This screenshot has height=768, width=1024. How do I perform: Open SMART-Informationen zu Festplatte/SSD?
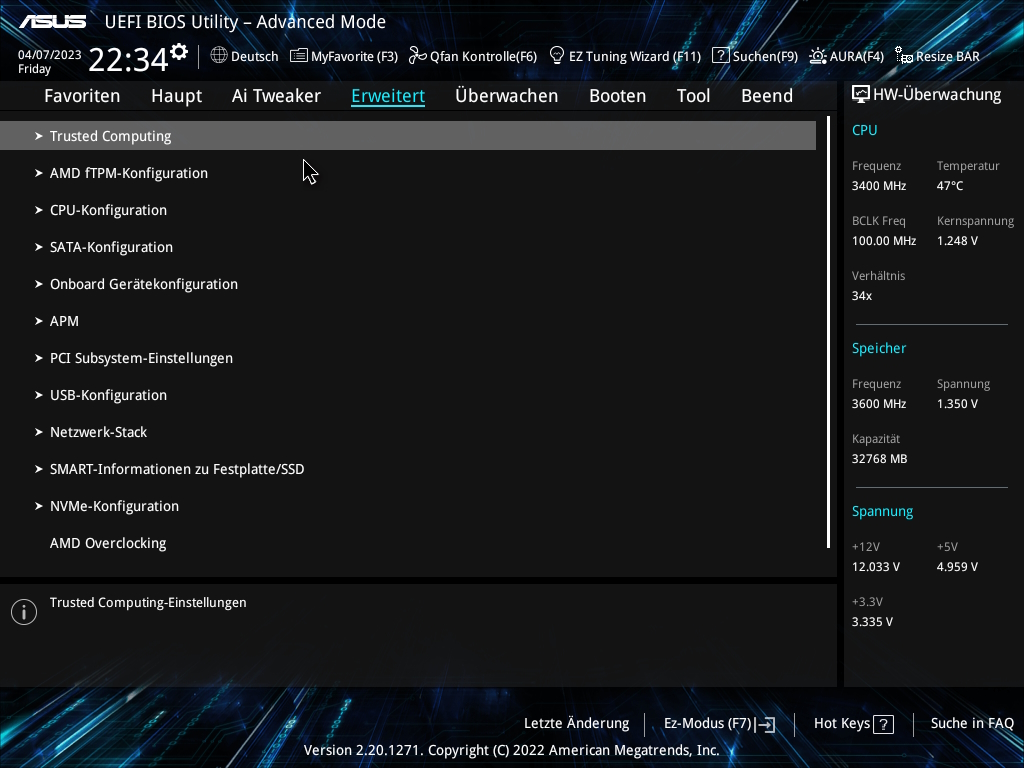coord(177,470)
